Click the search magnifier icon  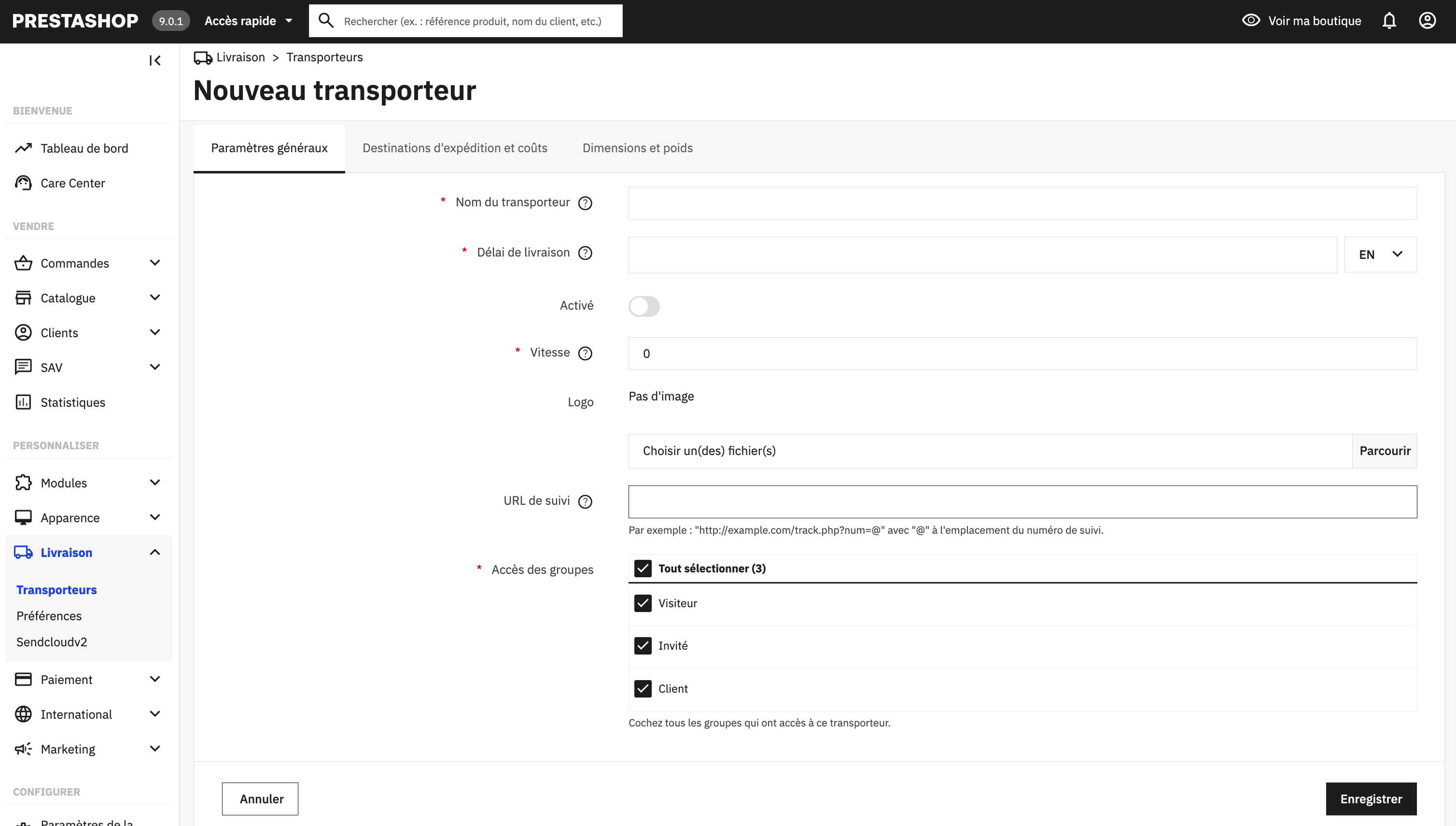tap(326, 21)
